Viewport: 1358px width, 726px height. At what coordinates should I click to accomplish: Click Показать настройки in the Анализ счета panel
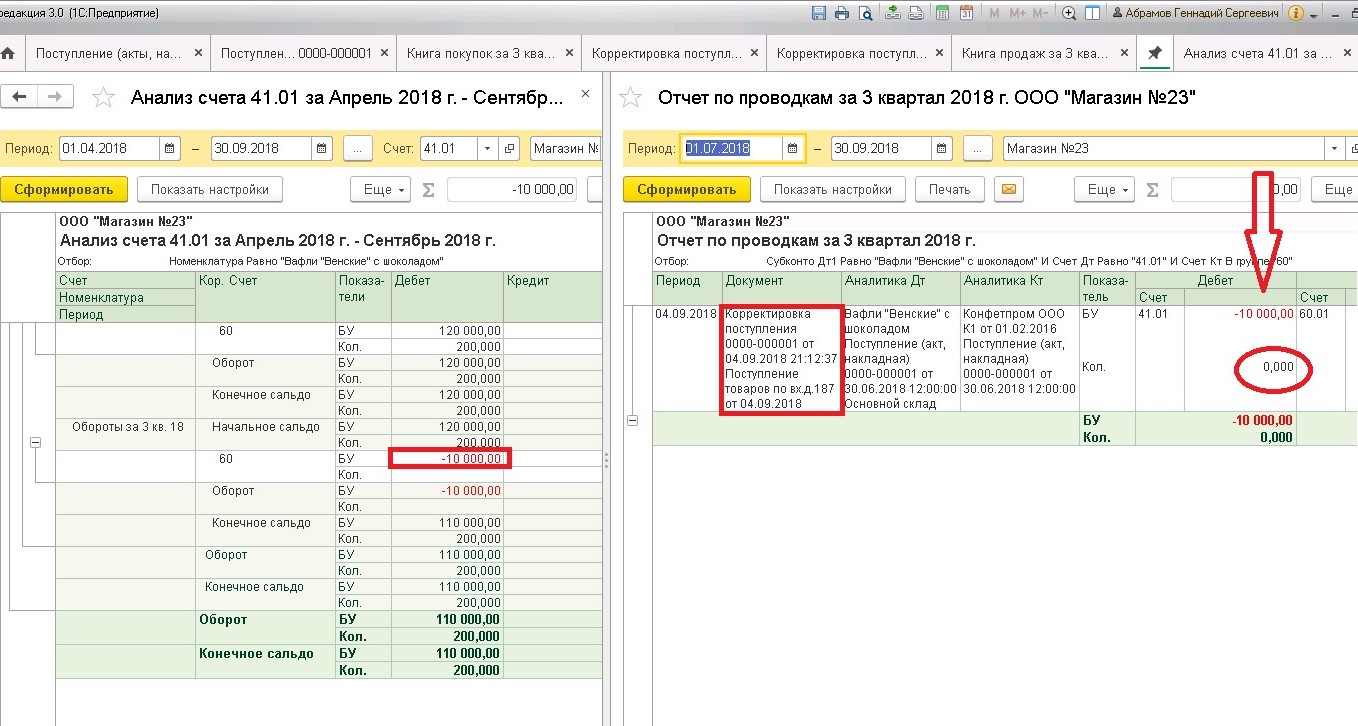[210, 189]
